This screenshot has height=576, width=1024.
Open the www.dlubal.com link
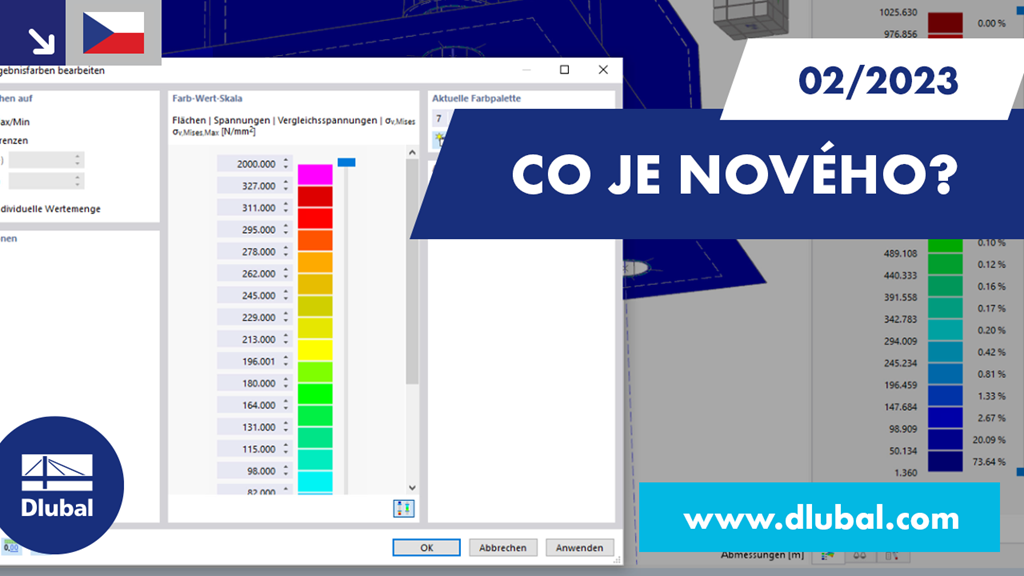pos(821,518)
